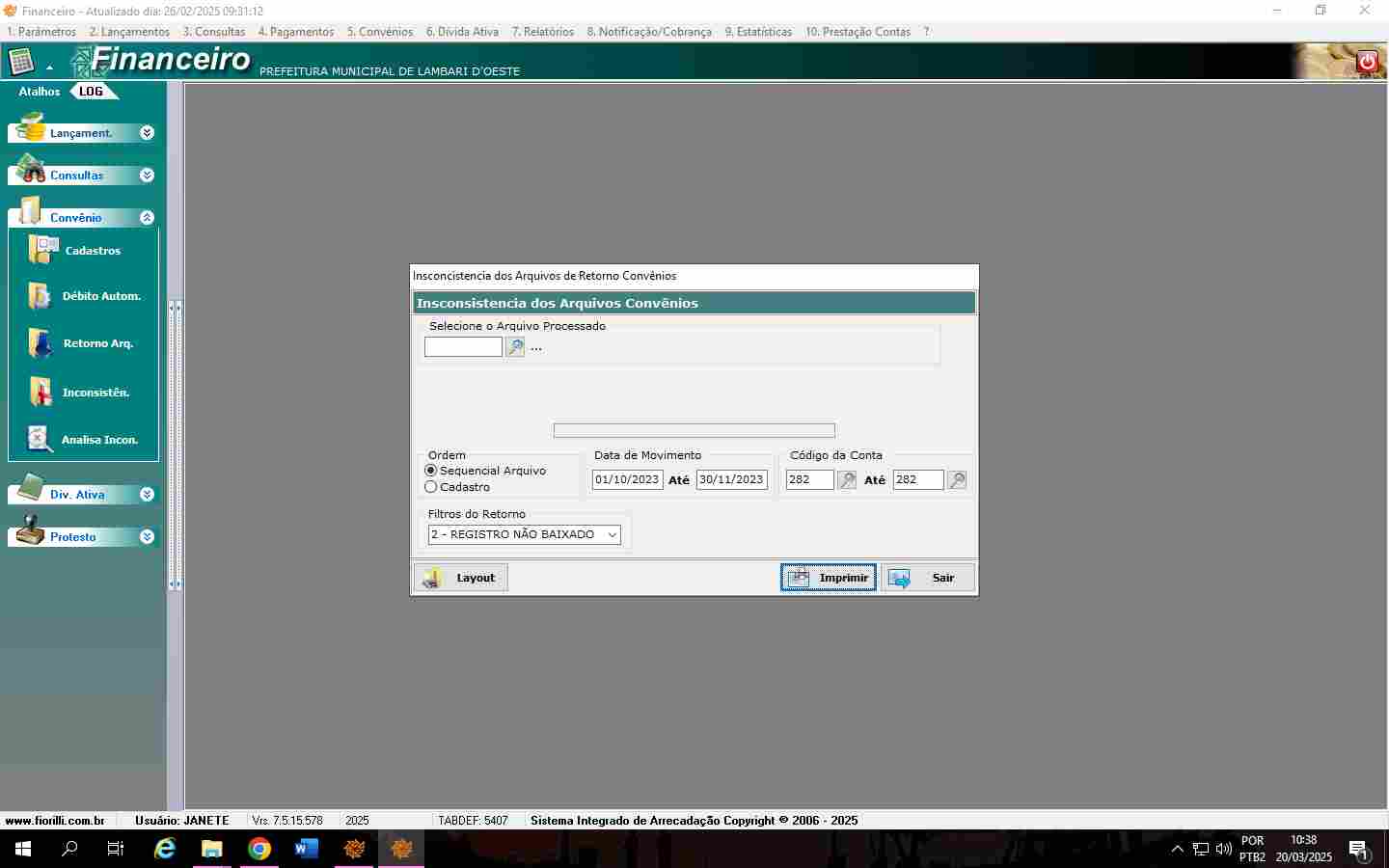Image resolution: width=1389 pixels, height=868 pixels.
Task: Click the start date field 01/10/2023
Action: tap(627, 479)
